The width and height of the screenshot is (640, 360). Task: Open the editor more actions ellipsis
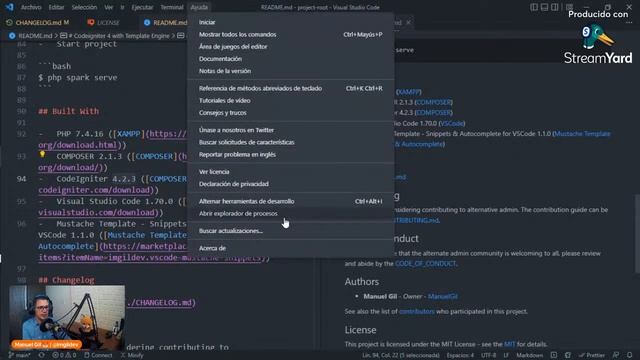[629, 22]
